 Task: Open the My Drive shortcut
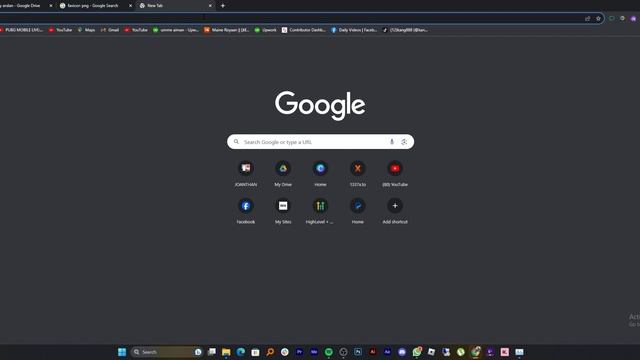(283, 173)
